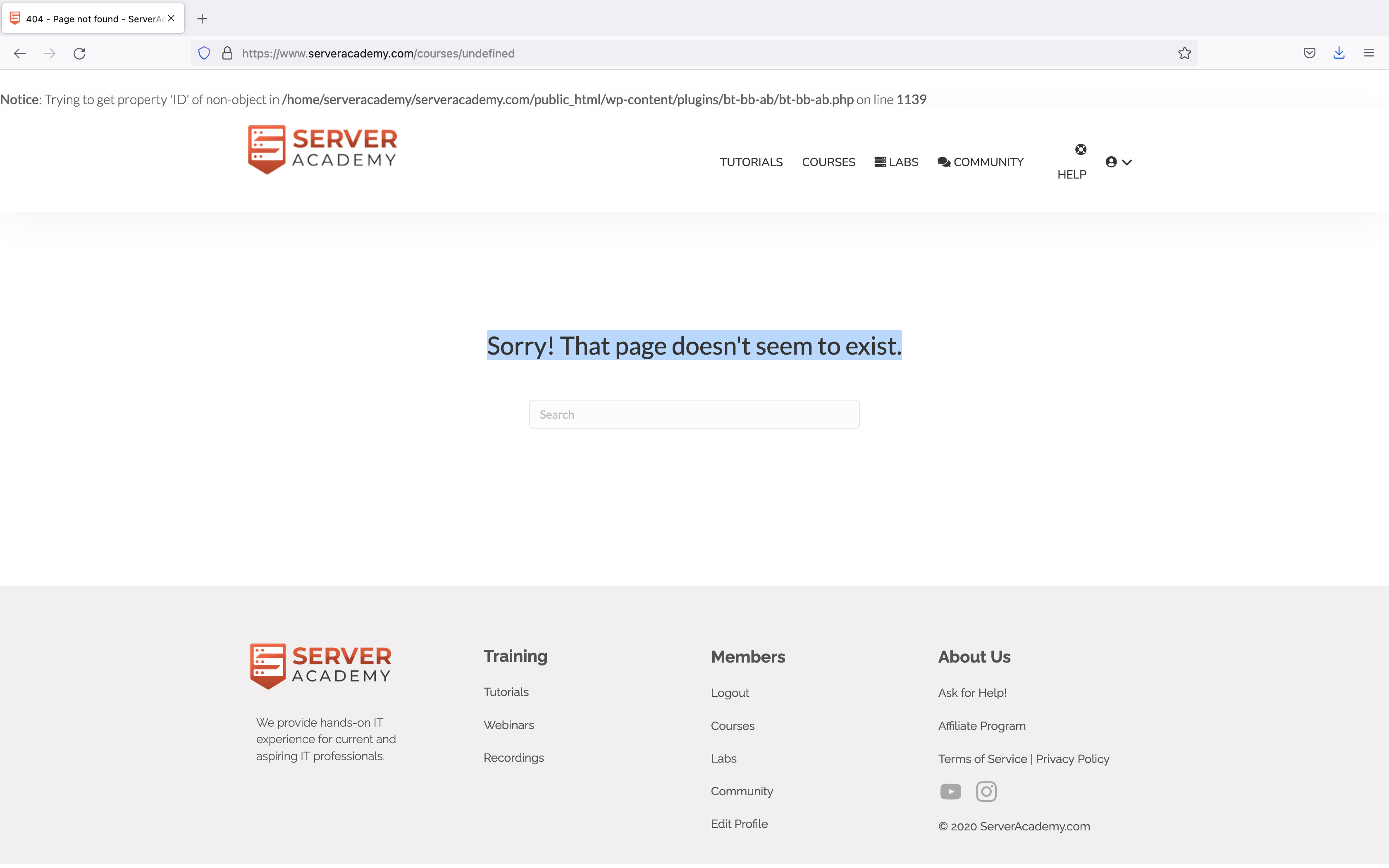Click the HELP lifebuoy menu item
Viewport: 1389px width, 868px height.
click(x=1072, y=162)
